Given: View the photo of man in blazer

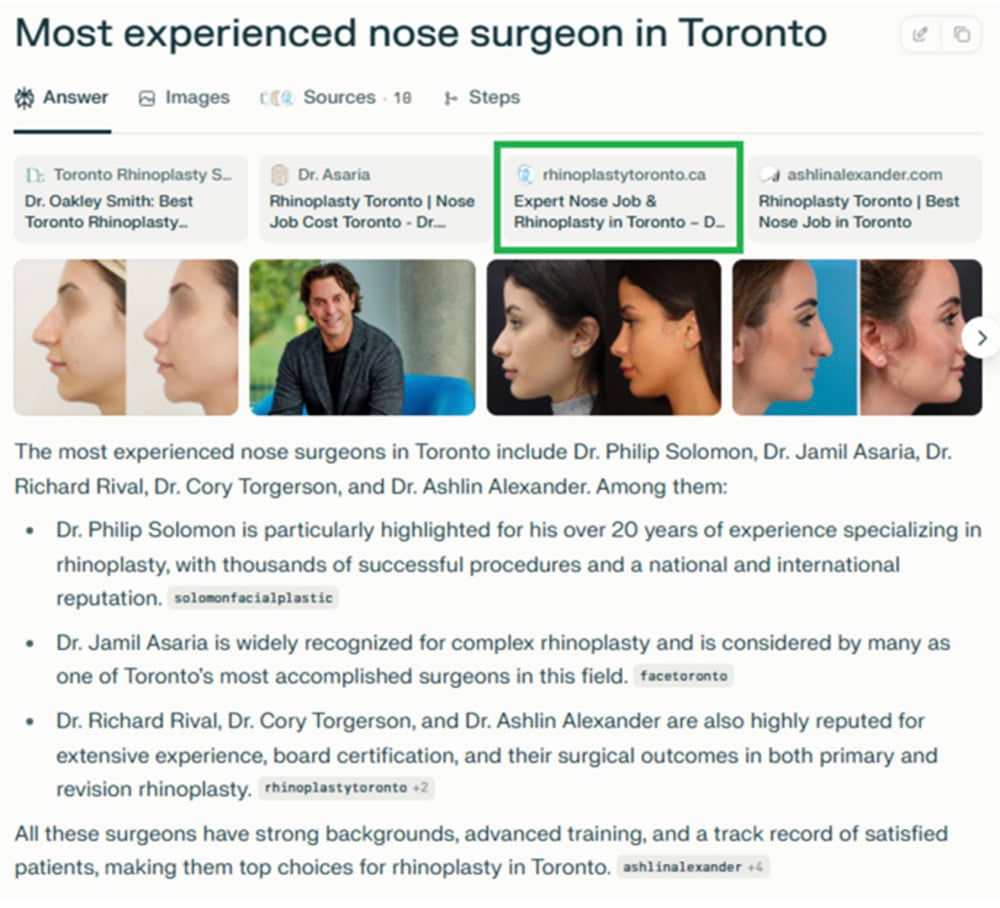Looking at the screenshot, I should pyautogui.click(x=362, y=338).
